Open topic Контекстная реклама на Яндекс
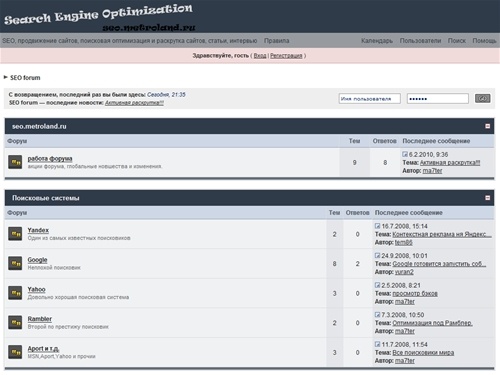 tap(442, 234)
